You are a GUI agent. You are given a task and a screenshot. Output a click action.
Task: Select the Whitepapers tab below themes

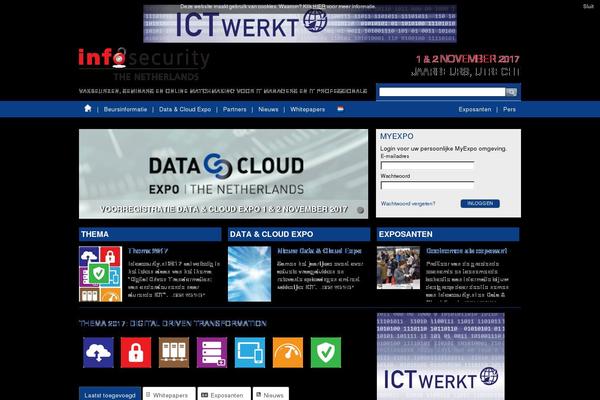pyautogui.click(x=169, y=394)
